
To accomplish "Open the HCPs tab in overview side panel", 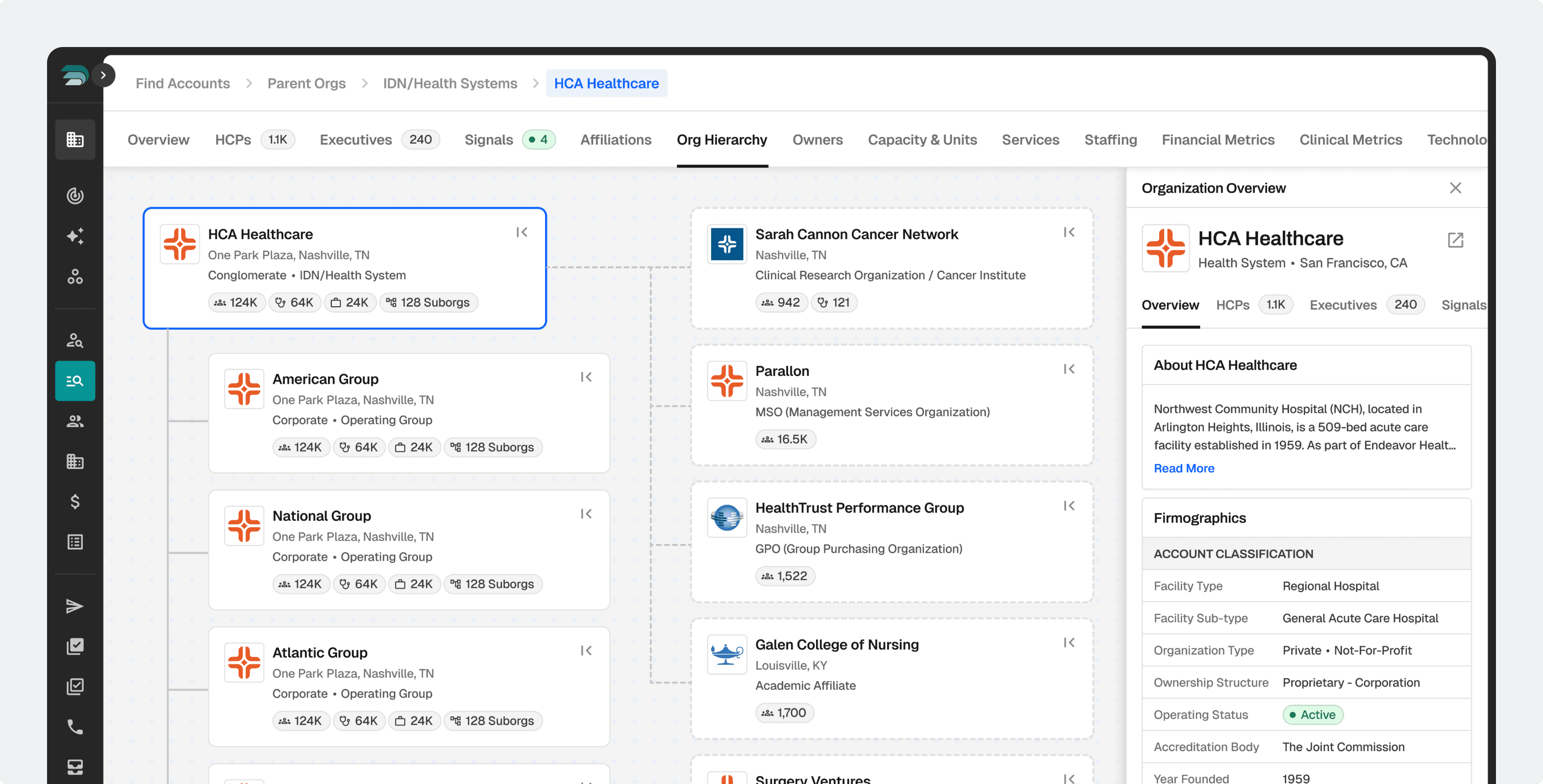I will click(1254, 305).
